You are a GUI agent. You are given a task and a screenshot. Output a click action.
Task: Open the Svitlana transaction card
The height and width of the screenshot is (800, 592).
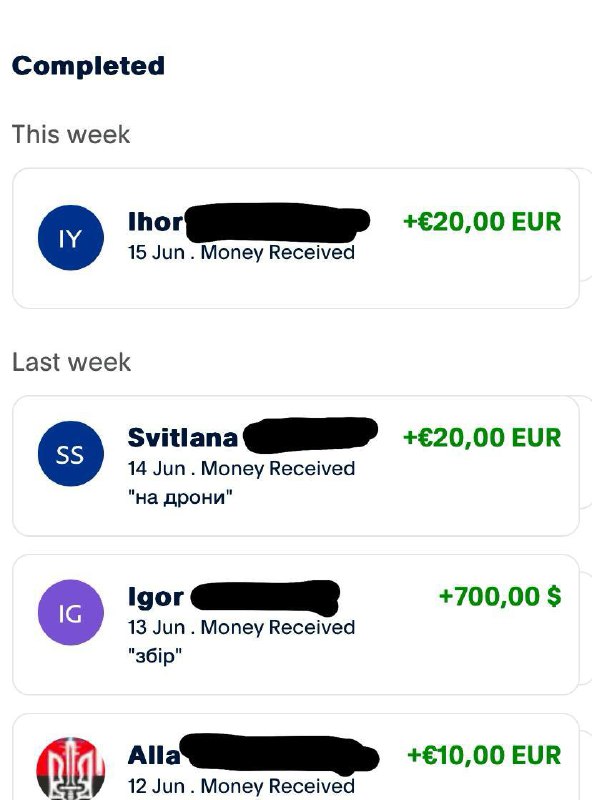point(295,466)
